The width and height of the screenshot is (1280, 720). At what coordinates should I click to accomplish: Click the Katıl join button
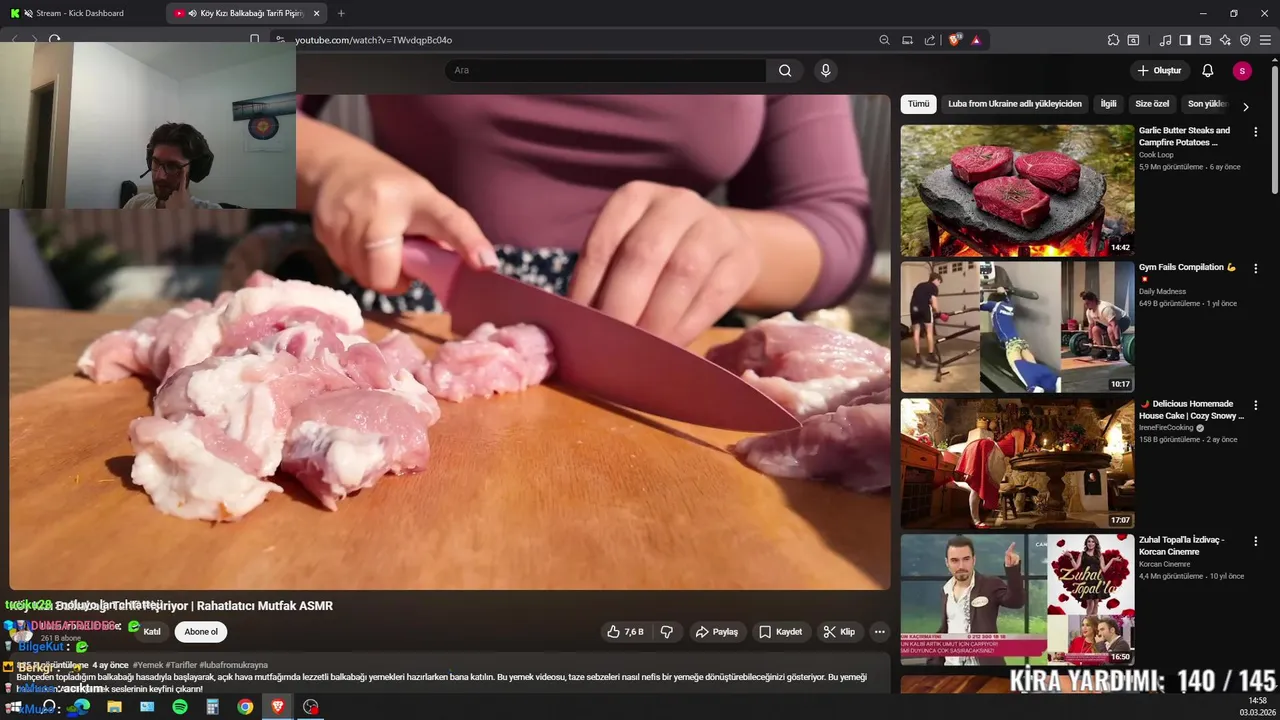pyautogui.click(x=152, y=632)
